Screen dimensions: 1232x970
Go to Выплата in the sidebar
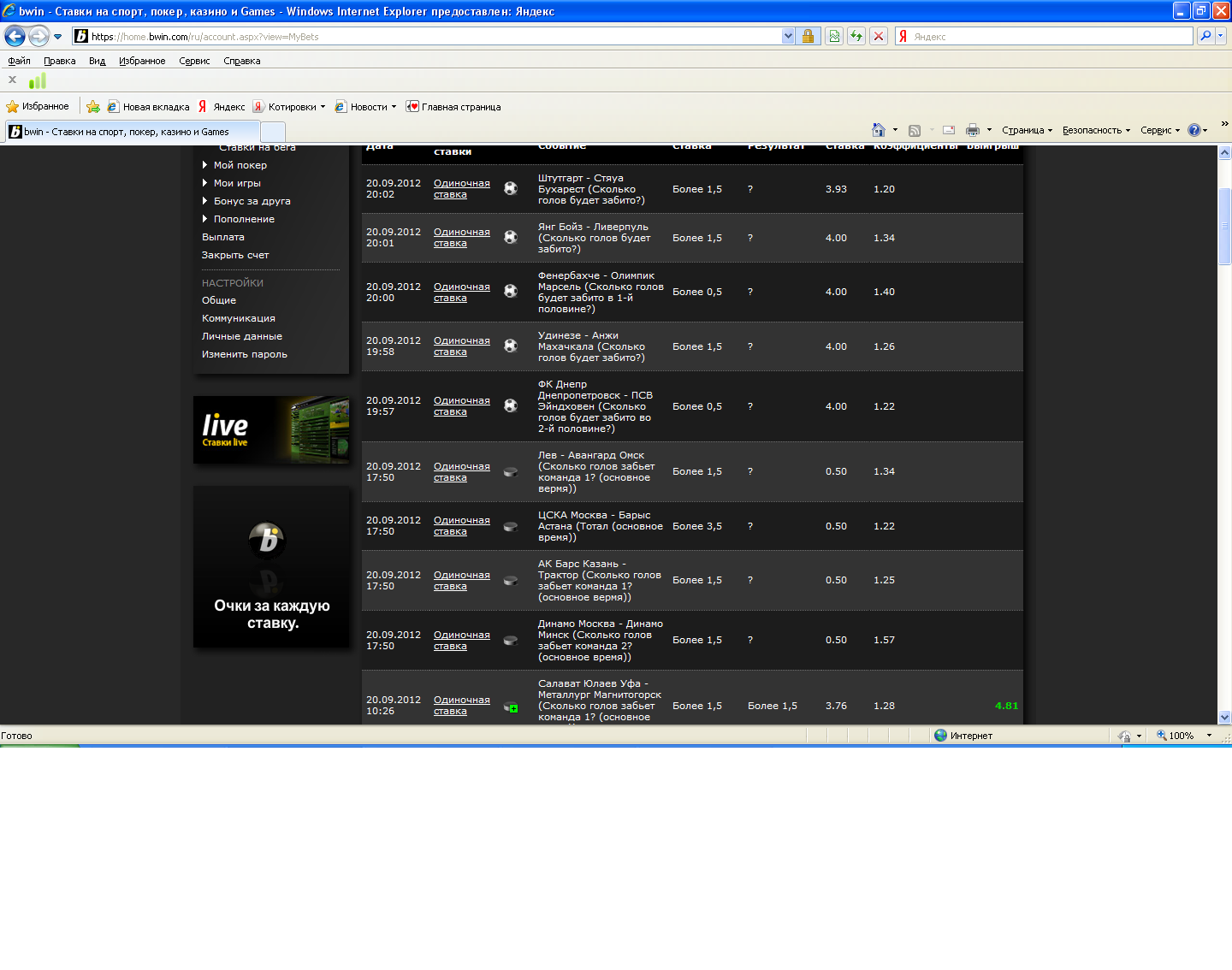click(223, 237)
